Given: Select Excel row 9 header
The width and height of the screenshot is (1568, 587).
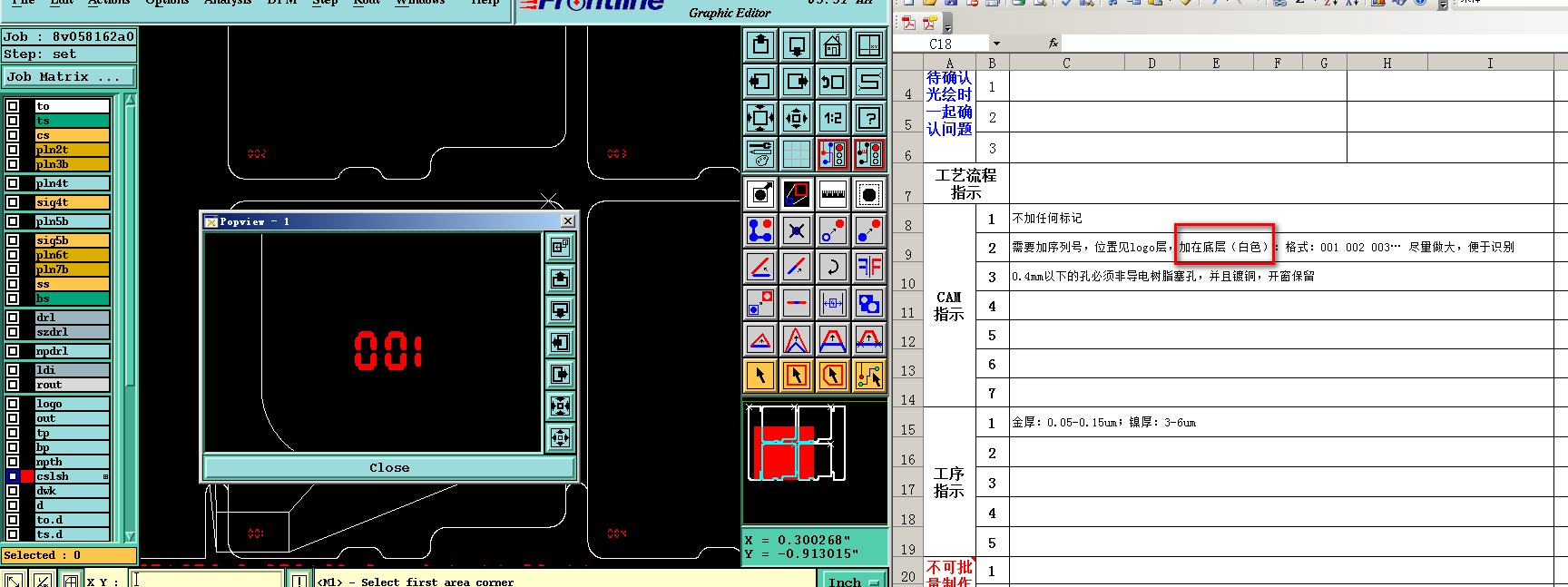Looking at the screenshot, I should [x=908, y=248].
